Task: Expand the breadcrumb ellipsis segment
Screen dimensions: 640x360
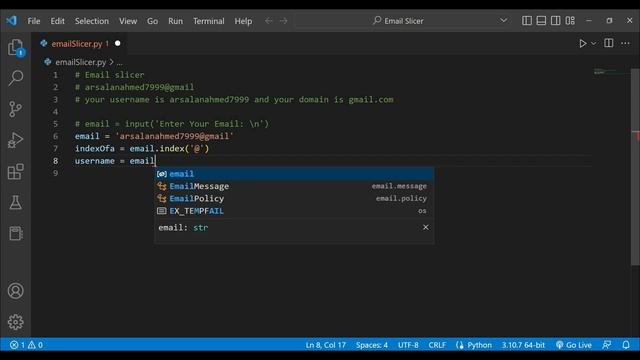Action: [120, 62]
